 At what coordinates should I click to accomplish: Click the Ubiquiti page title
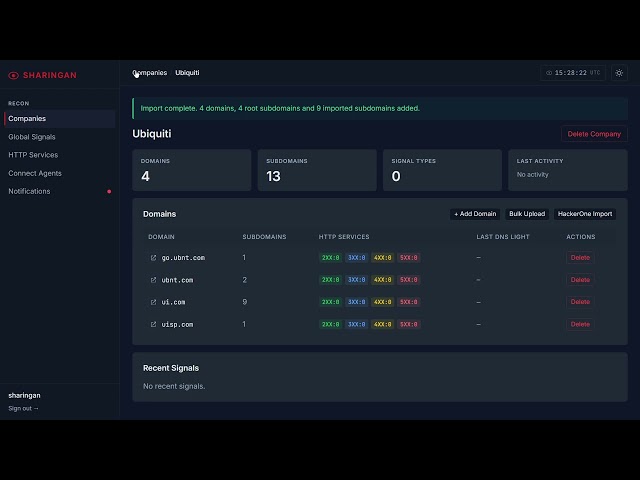[x=152, y=134]
